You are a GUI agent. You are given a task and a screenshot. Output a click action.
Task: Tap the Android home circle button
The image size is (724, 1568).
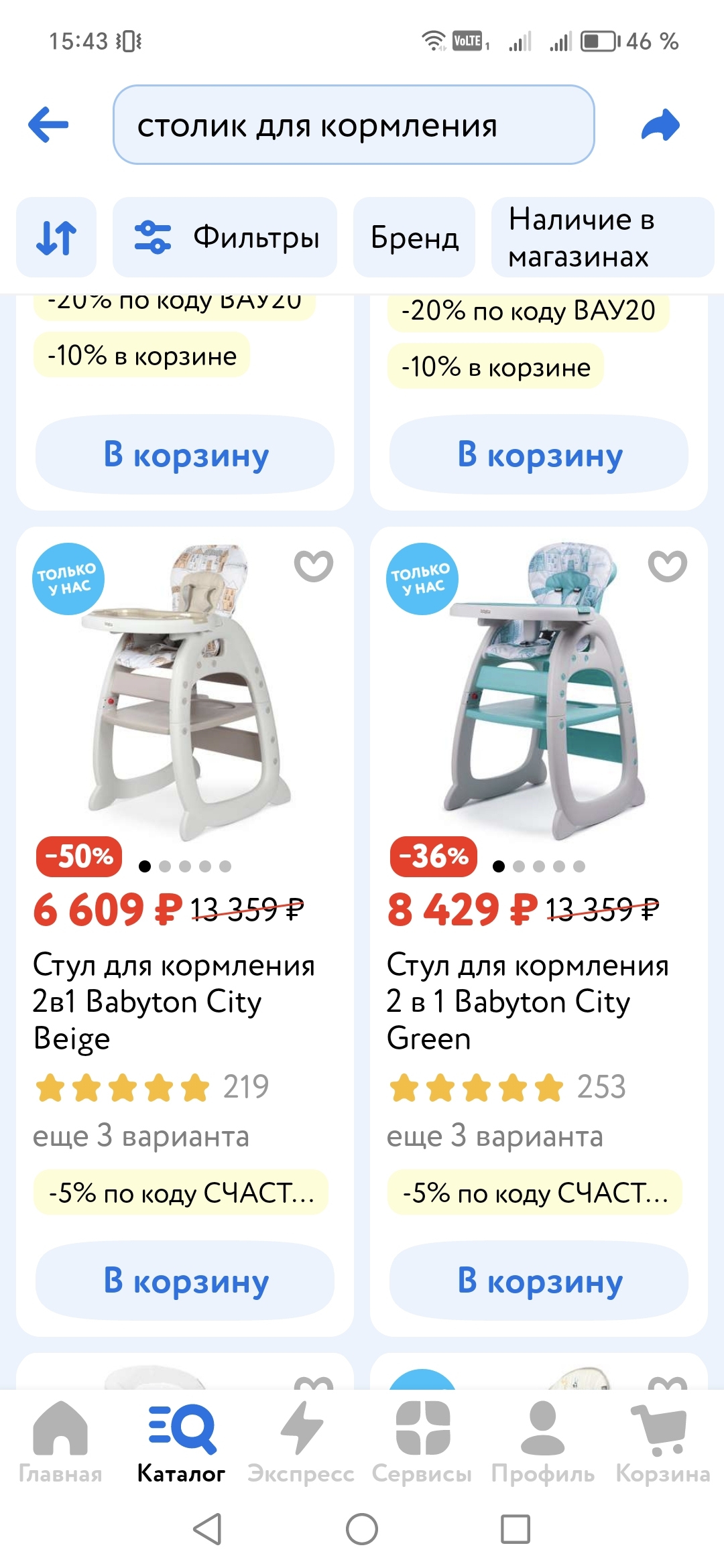pyautogui.click(x=362, y=1529)
